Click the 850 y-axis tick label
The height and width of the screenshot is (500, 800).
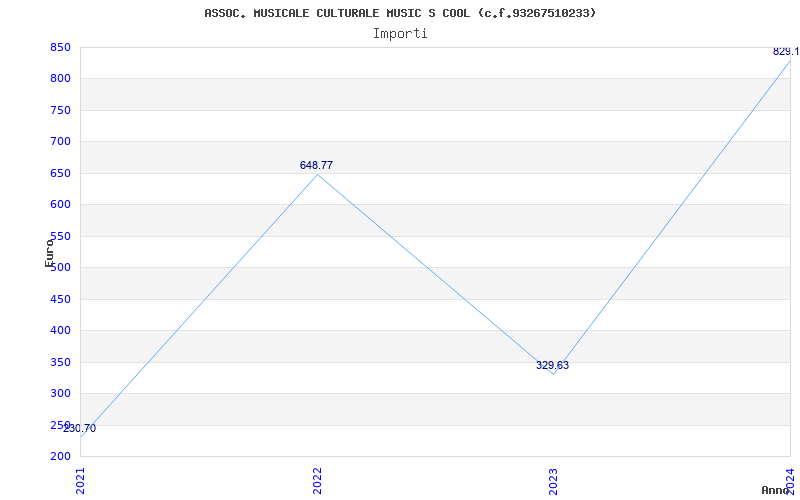coord(60,47)
